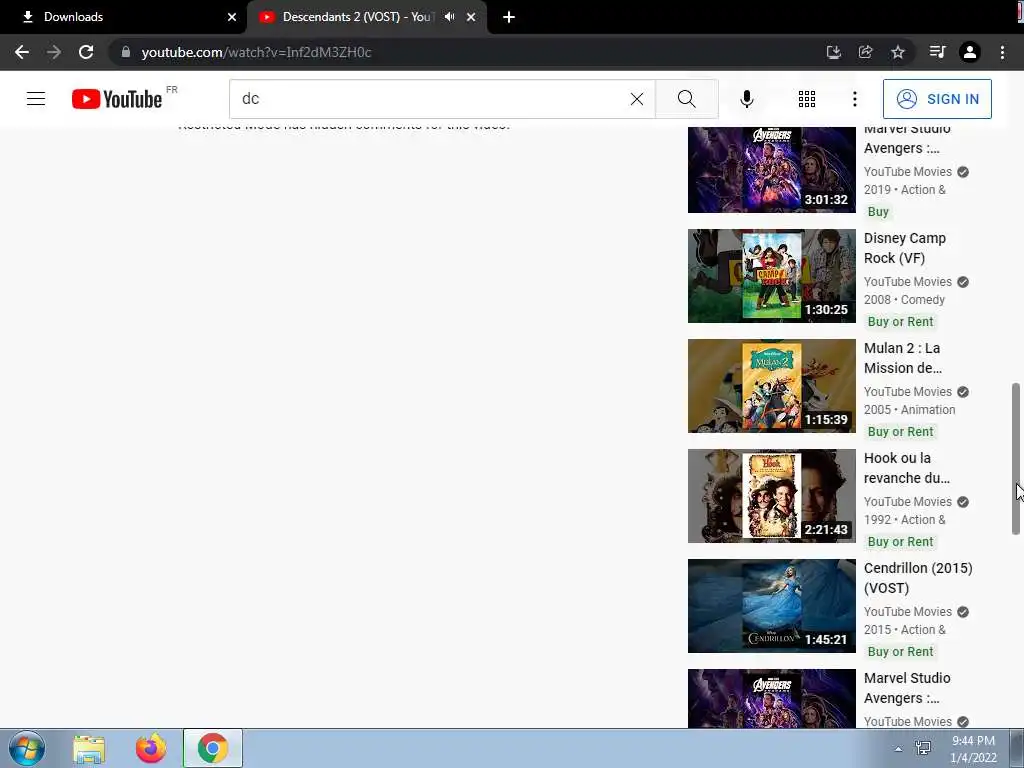1024x768 pixels.
Task: Open Mulan 2 movie thumbnail
Action: tap(771, 385)
